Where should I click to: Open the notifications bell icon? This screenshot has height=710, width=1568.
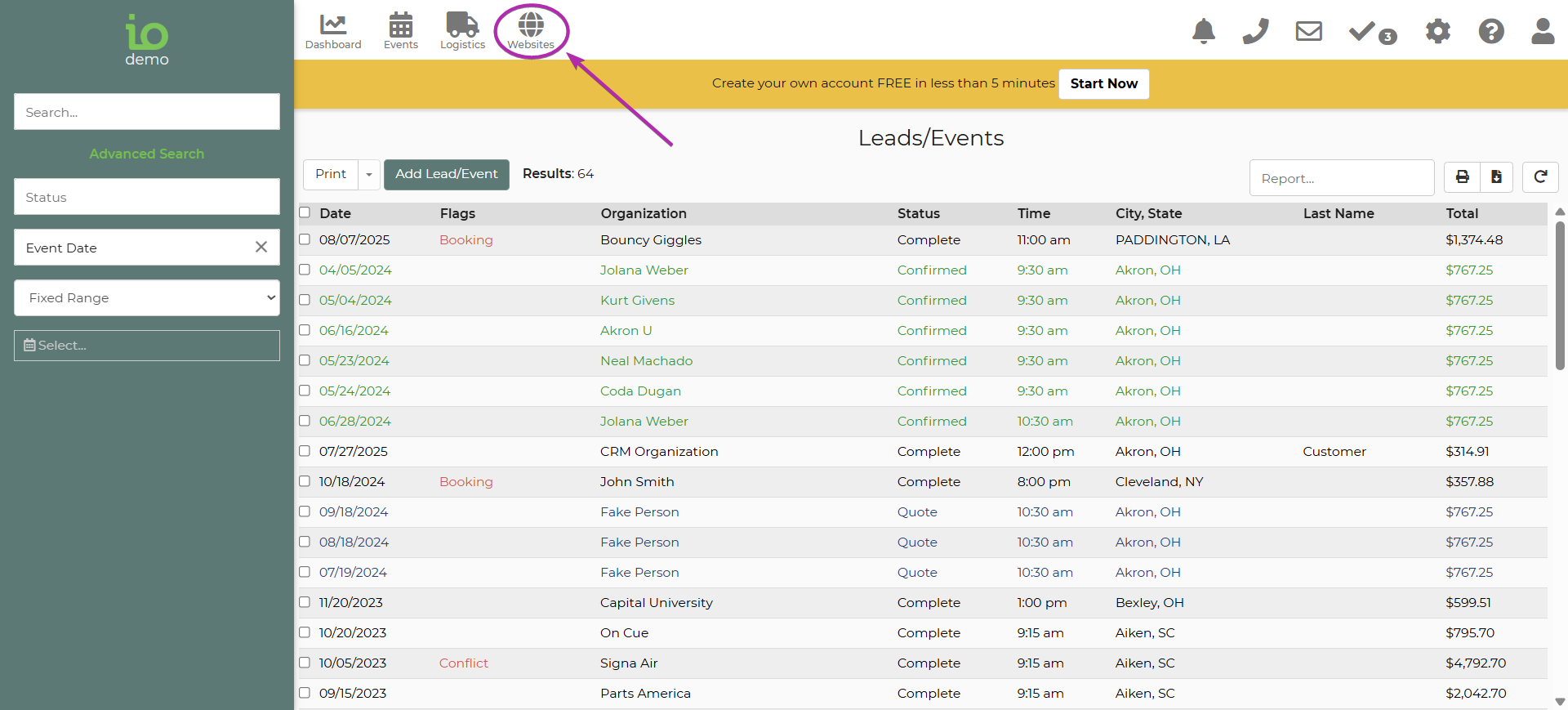1203,32
